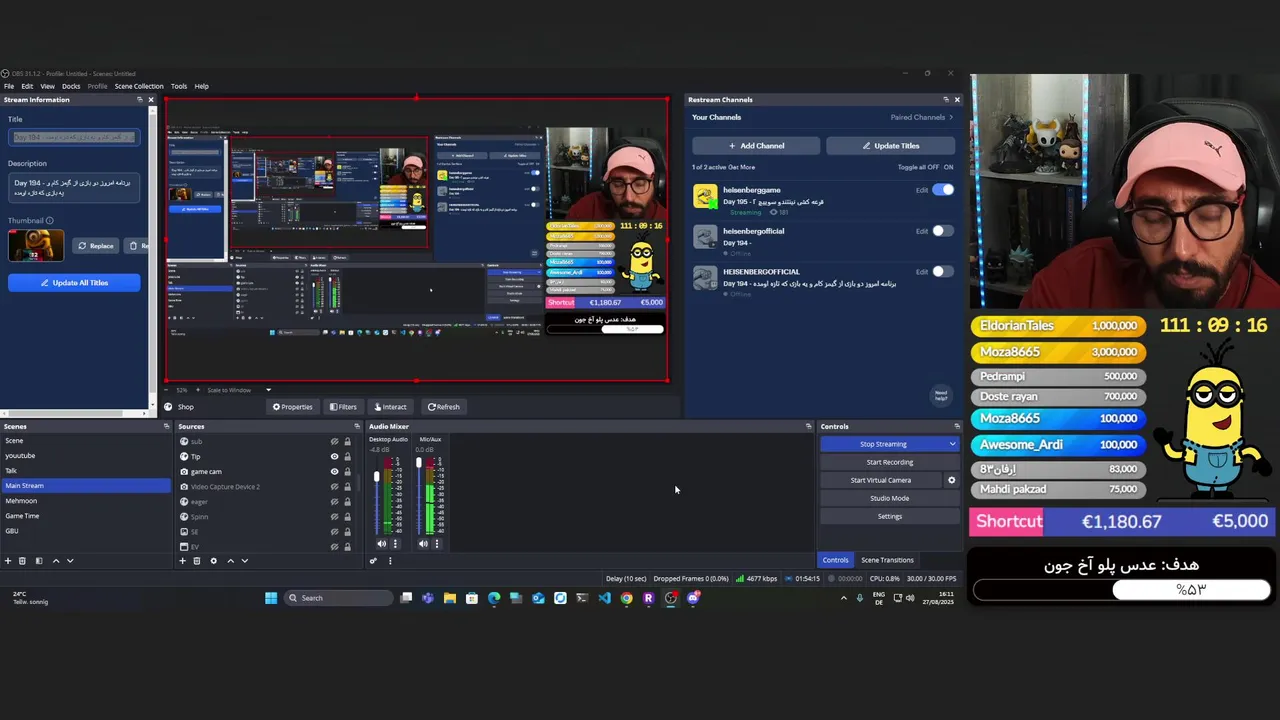Click lock icon for Tip source

pos(347,457)
